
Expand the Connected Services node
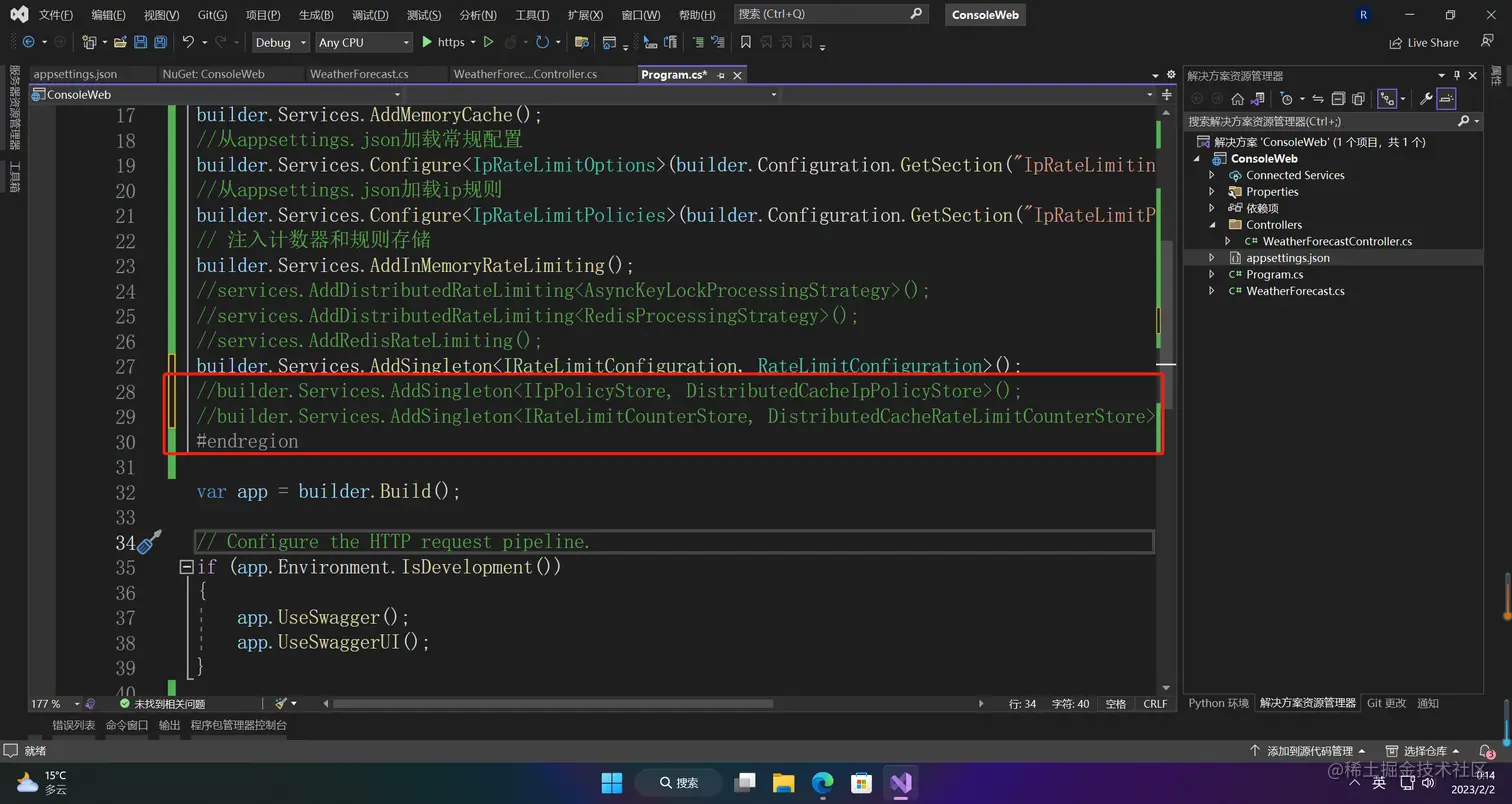(x=1212, y=175)
